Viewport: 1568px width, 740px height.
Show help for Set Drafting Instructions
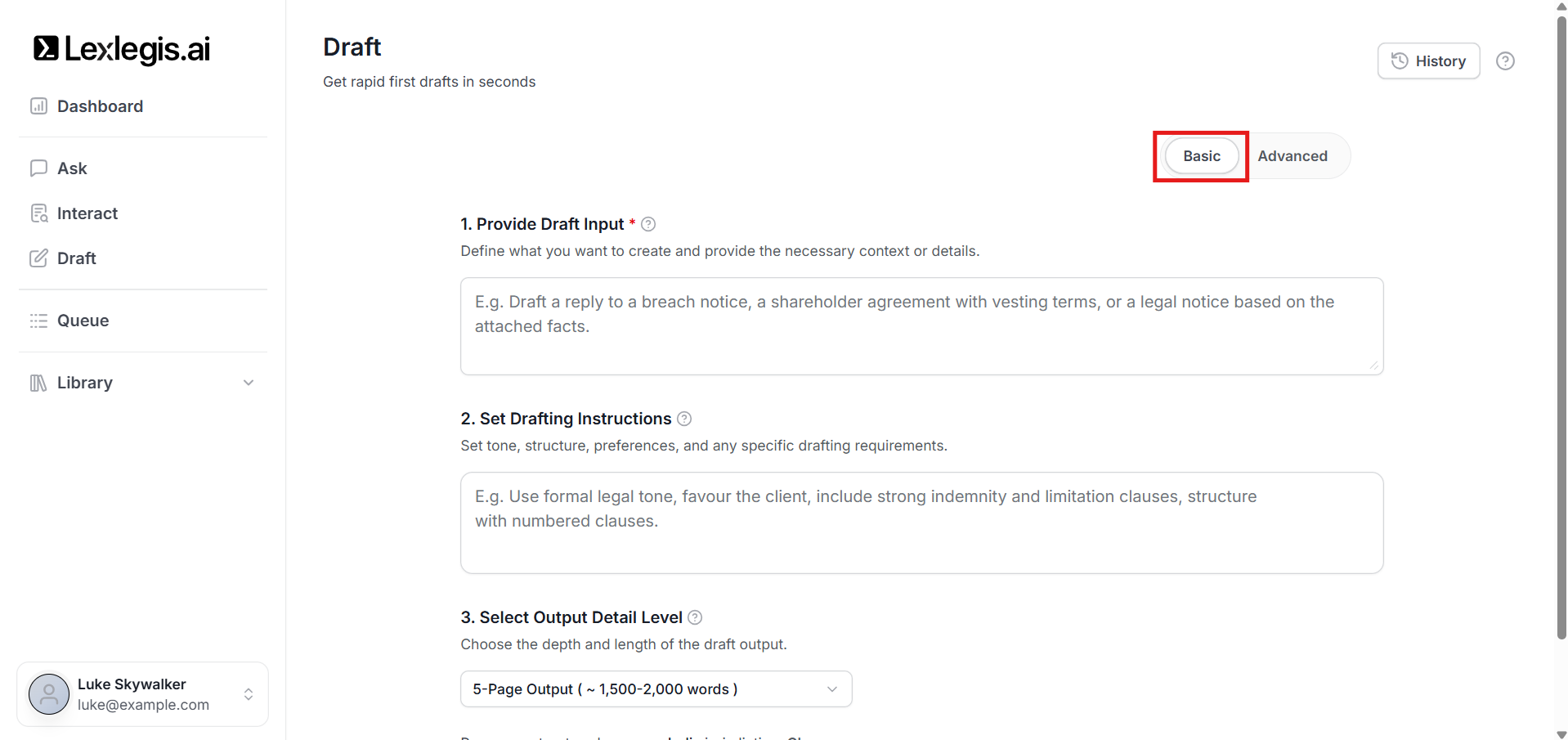pyautogui.click(x=684, y=419)
